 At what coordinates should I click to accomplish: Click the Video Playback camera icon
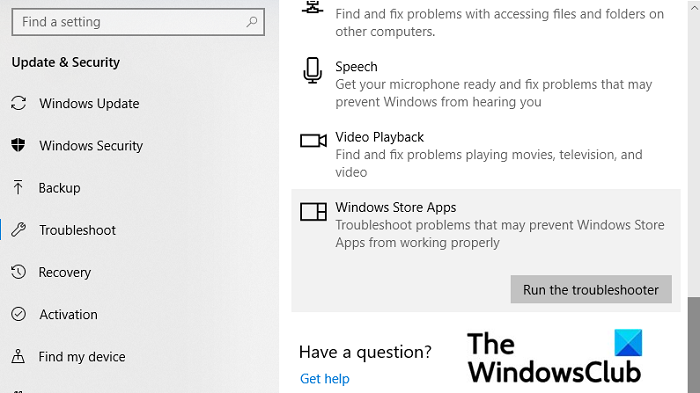click(x=313, y=141)
